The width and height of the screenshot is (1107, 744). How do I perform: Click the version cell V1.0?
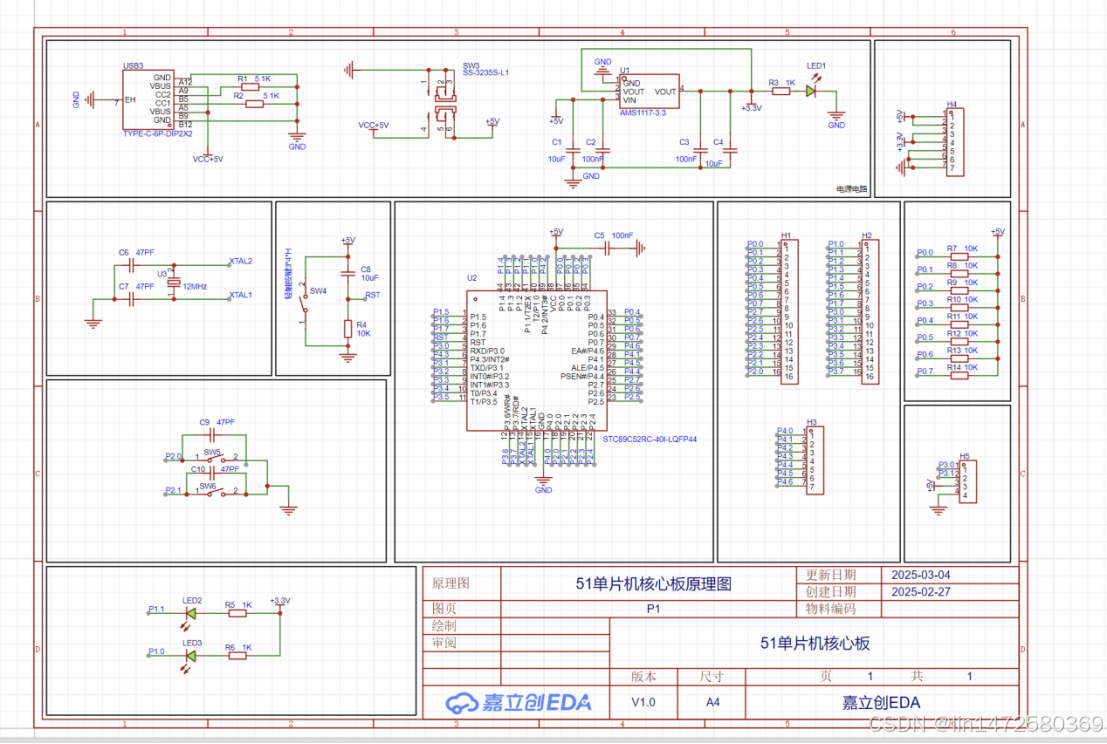(x=643, y=702)
